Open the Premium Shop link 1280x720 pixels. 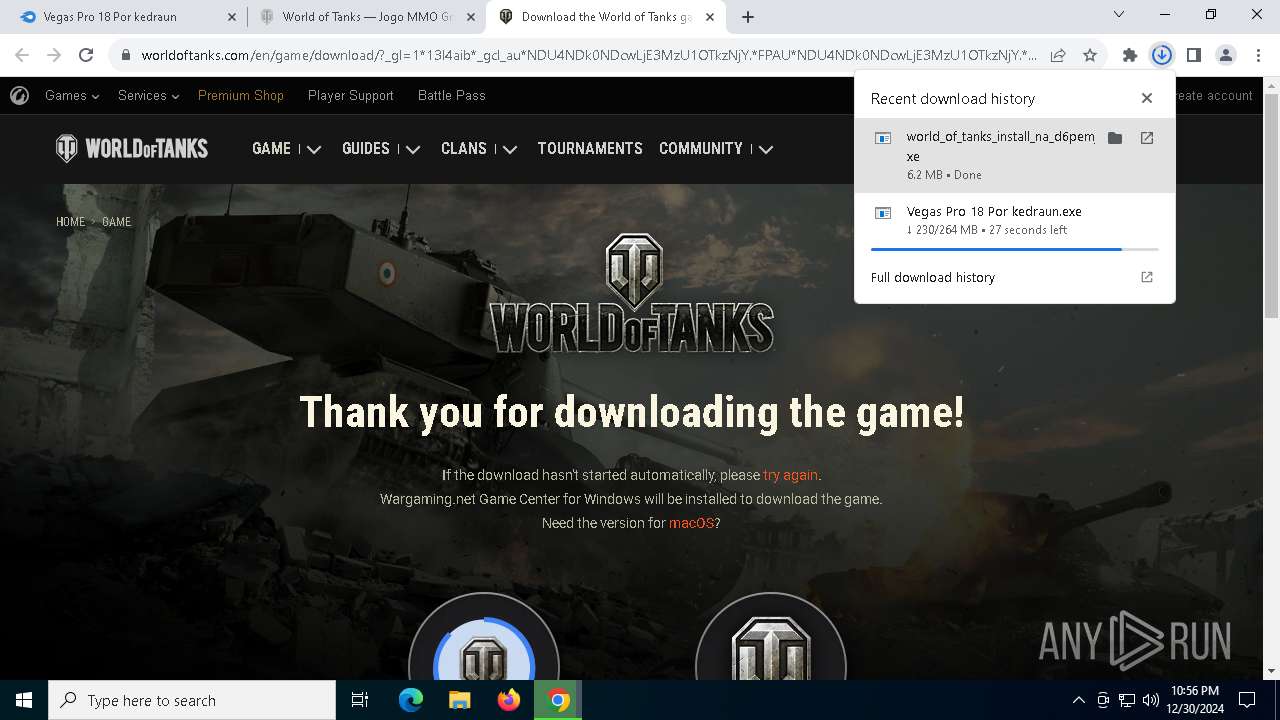(241, 96)
